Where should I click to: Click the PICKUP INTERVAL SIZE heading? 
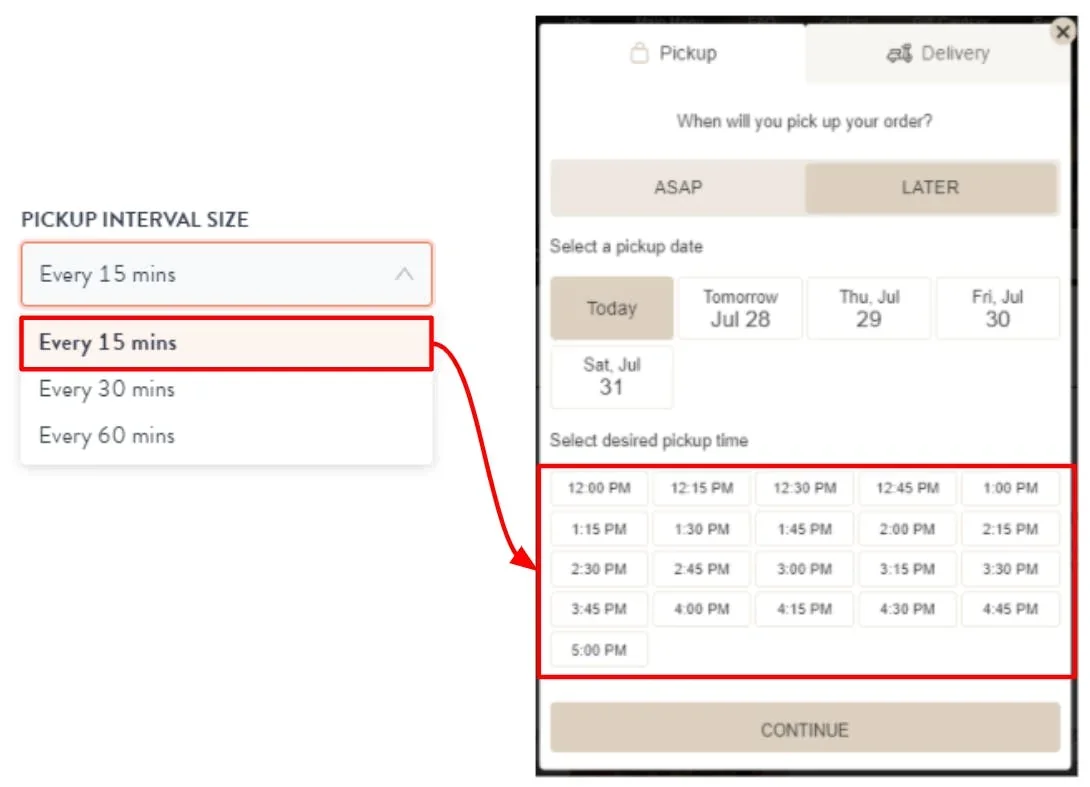[x=135, y=220]
